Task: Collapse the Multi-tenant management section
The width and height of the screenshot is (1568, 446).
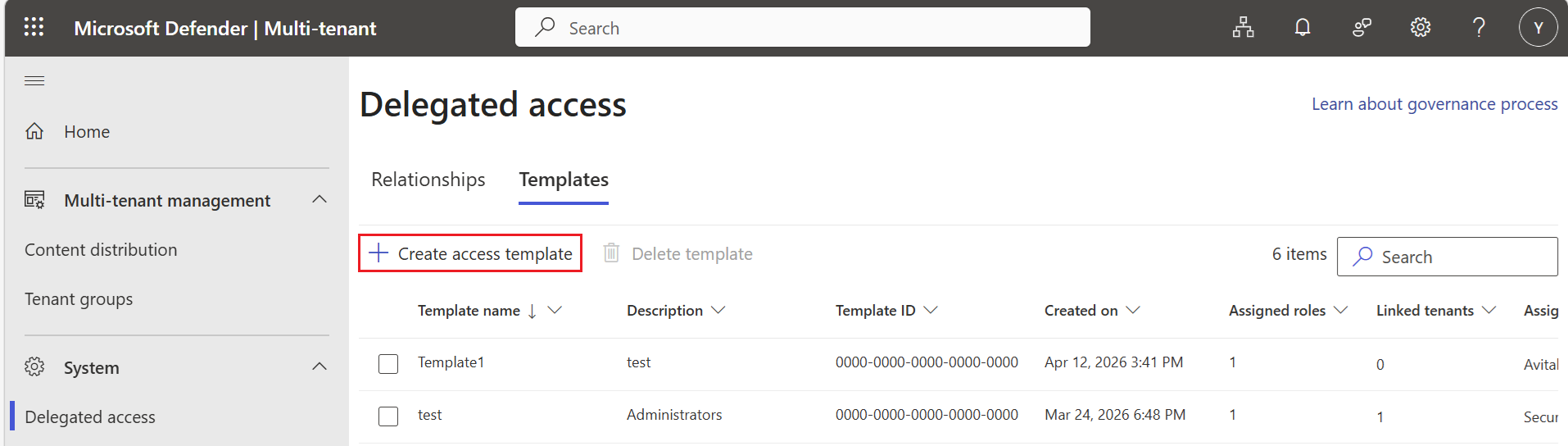Action: [x=319, y=200]
